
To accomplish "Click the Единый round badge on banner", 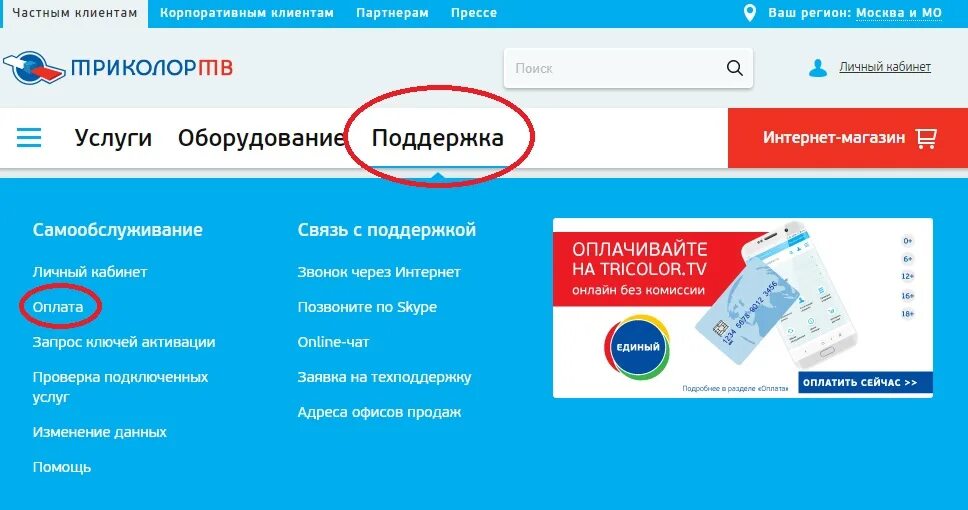I will (x=637, y=347).
